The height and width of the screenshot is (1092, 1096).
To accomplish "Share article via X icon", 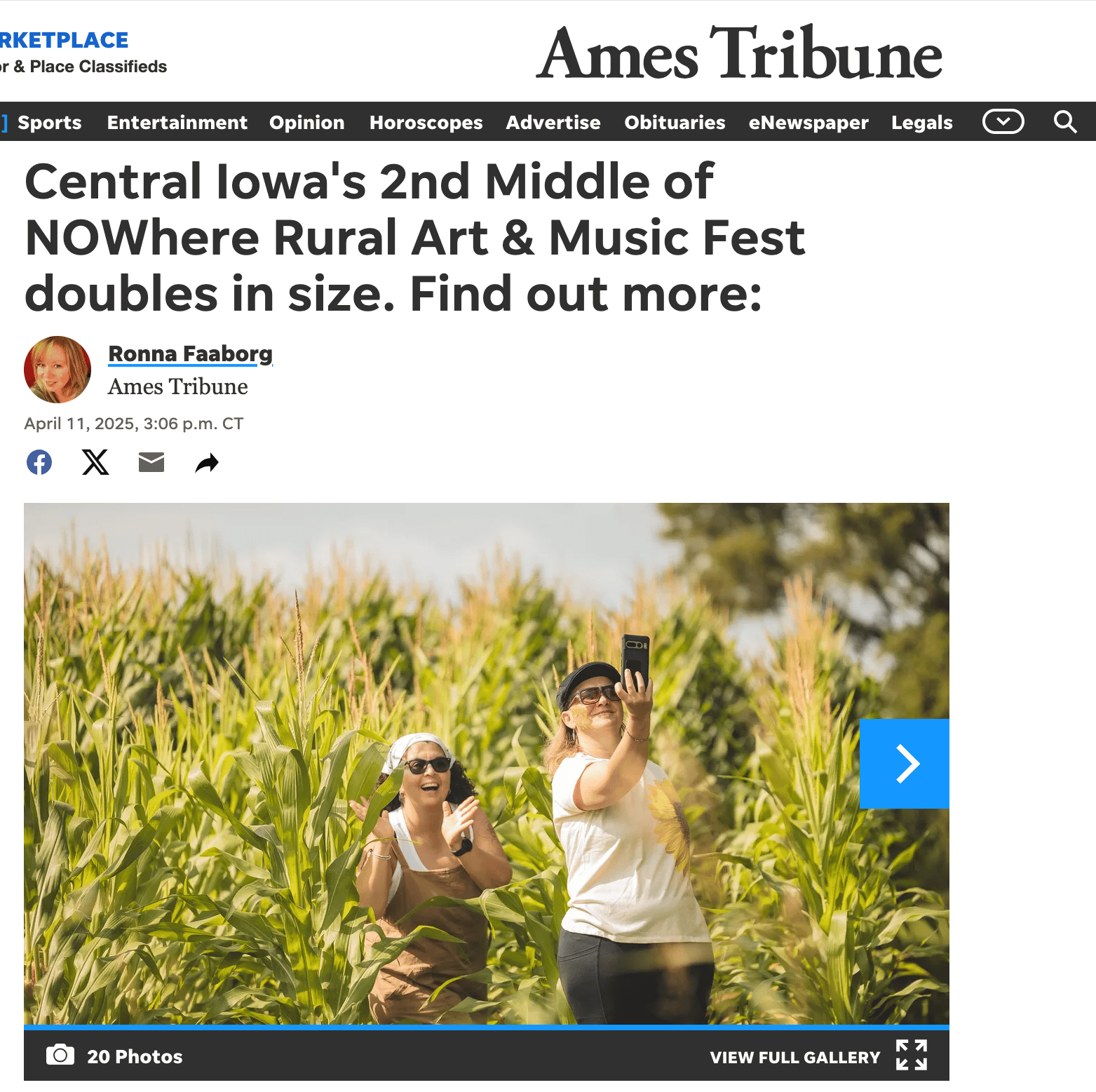I will tap(95, 462).
